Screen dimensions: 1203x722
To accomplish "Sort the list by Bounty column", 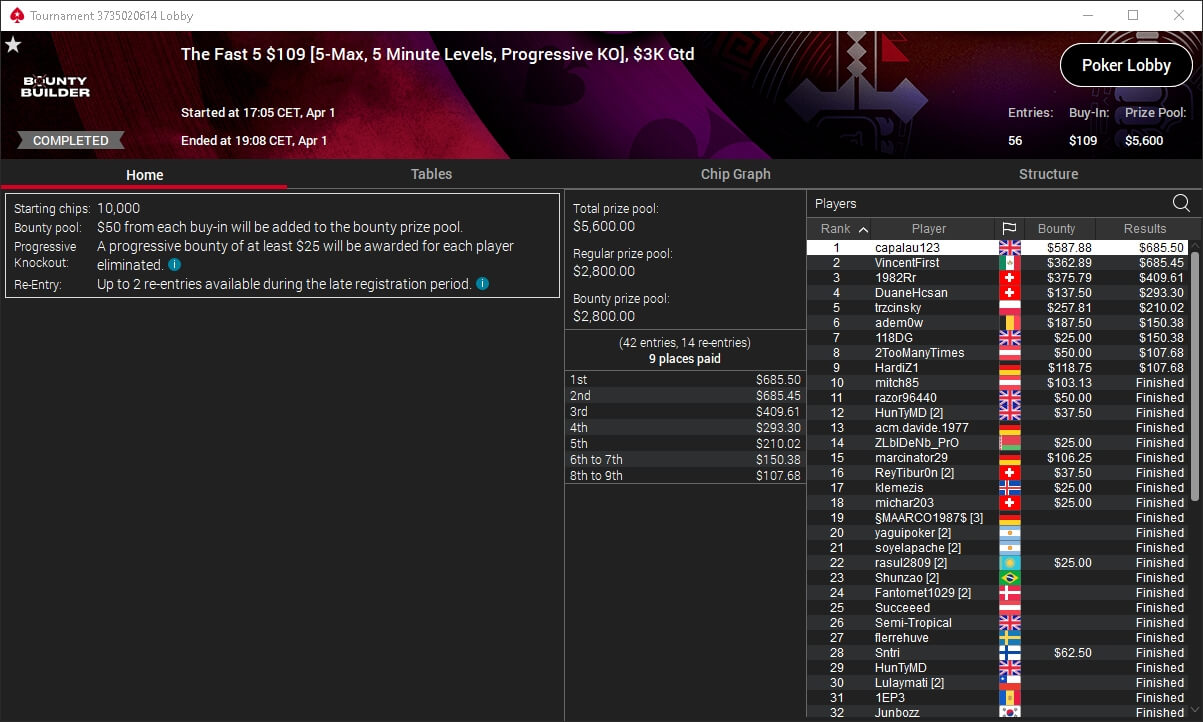I will tap(1057, 229).
